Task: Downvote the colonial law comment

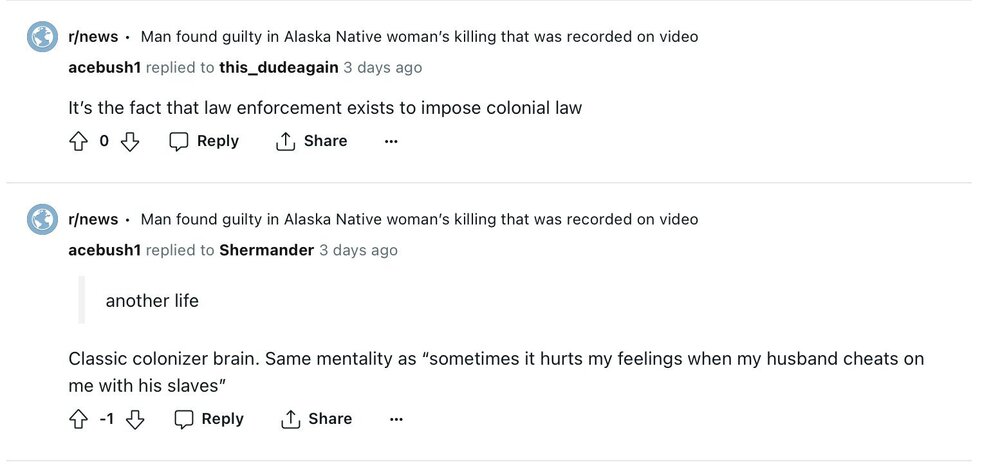Action: click(x=129, y=142)
